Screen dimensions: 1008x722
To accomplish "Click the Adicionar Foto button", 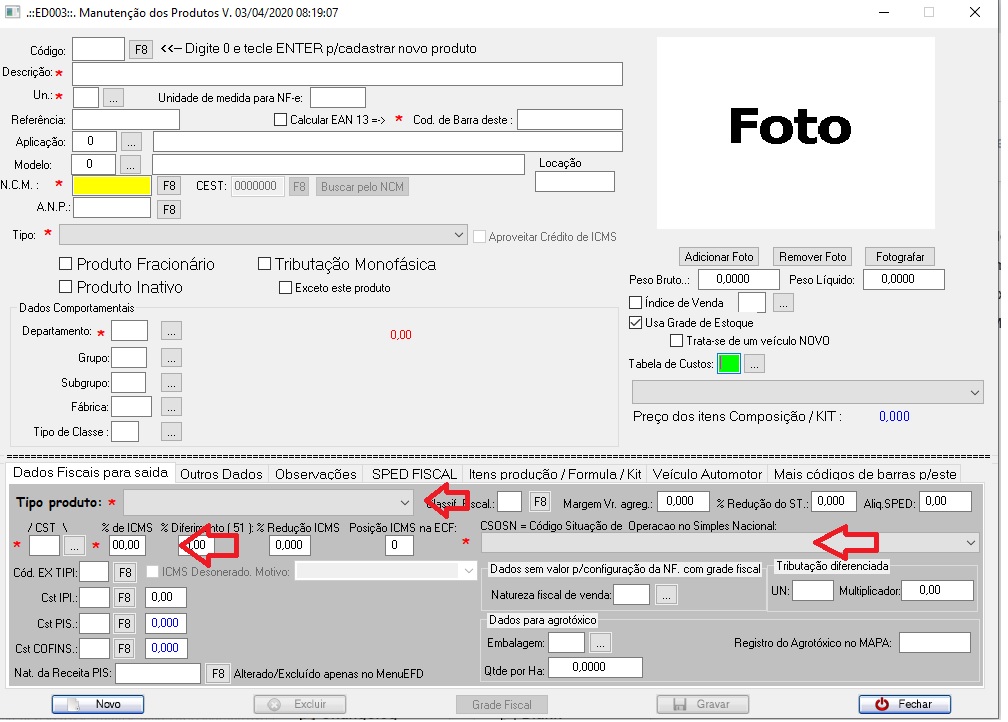I will point(718,257).
